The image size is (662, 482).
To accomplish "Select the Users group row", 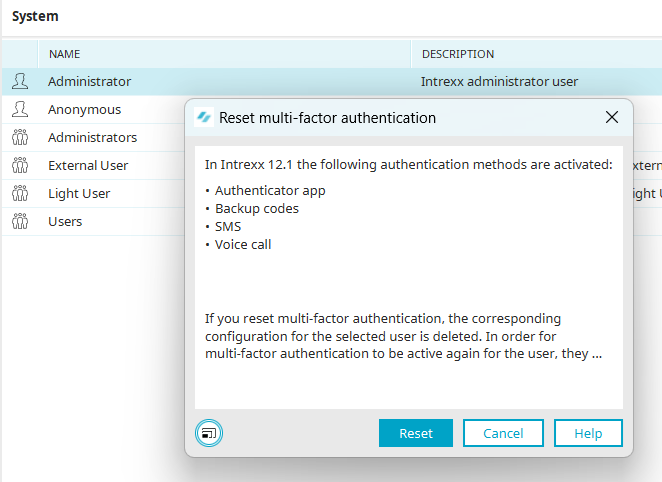I will click(94, 221).
